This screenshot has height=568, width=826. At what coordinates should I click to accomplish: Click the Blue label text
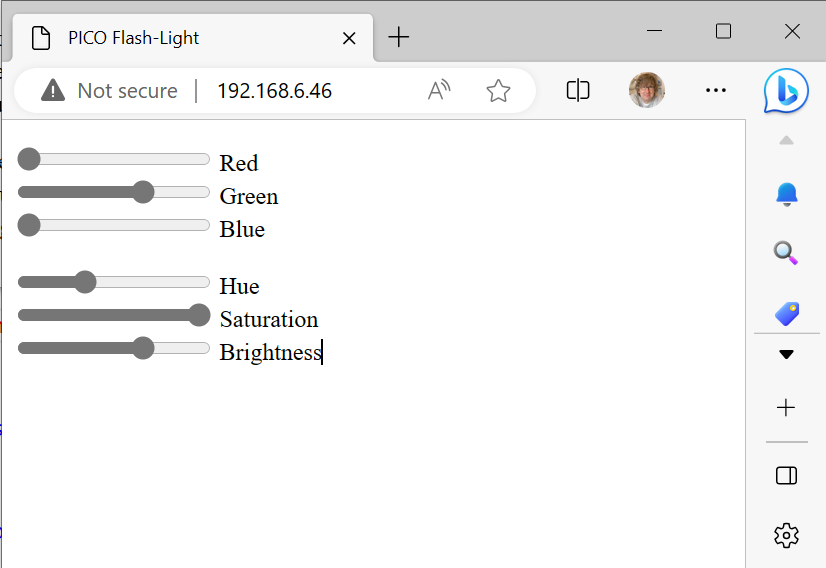242,229
